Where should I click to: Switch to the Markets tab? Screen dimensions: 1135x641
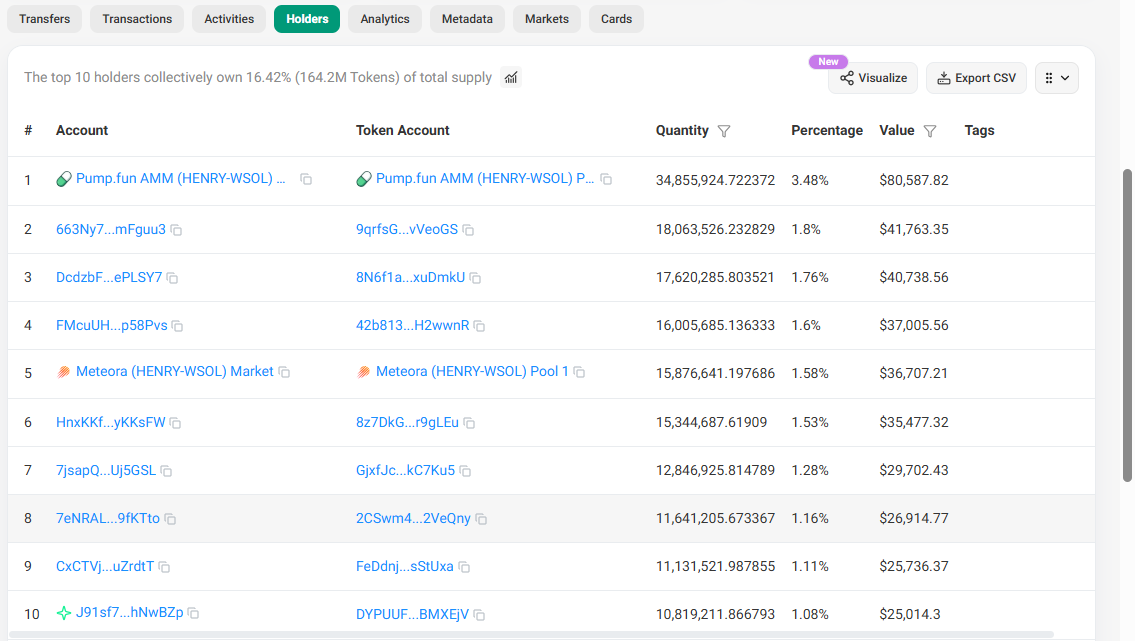(x=546, y=18)
